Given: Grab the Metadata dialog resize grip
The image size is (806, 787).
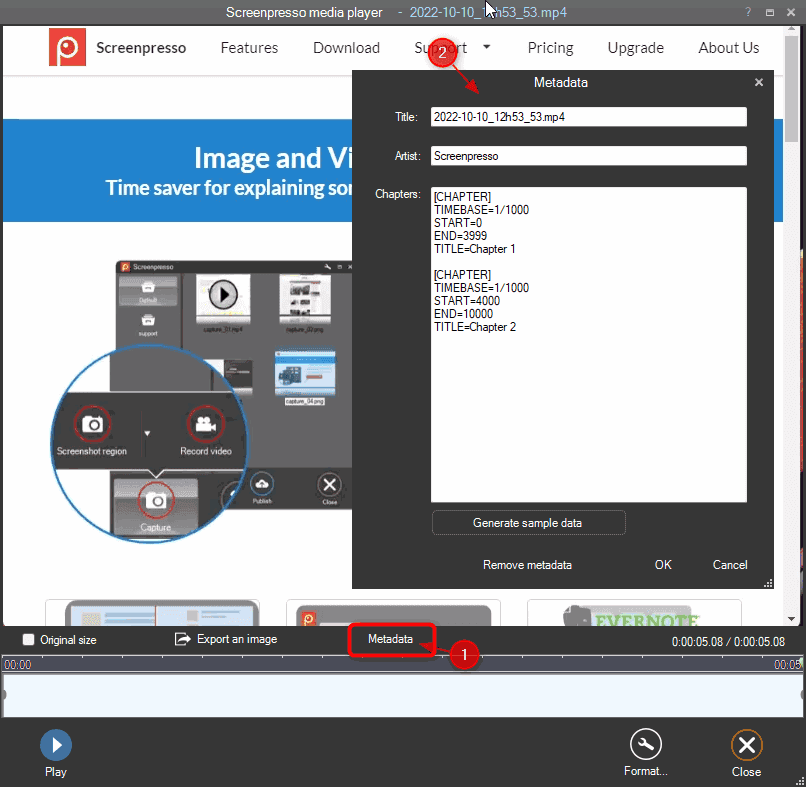Looking at the screenshot, I should (x=768, y=583).
